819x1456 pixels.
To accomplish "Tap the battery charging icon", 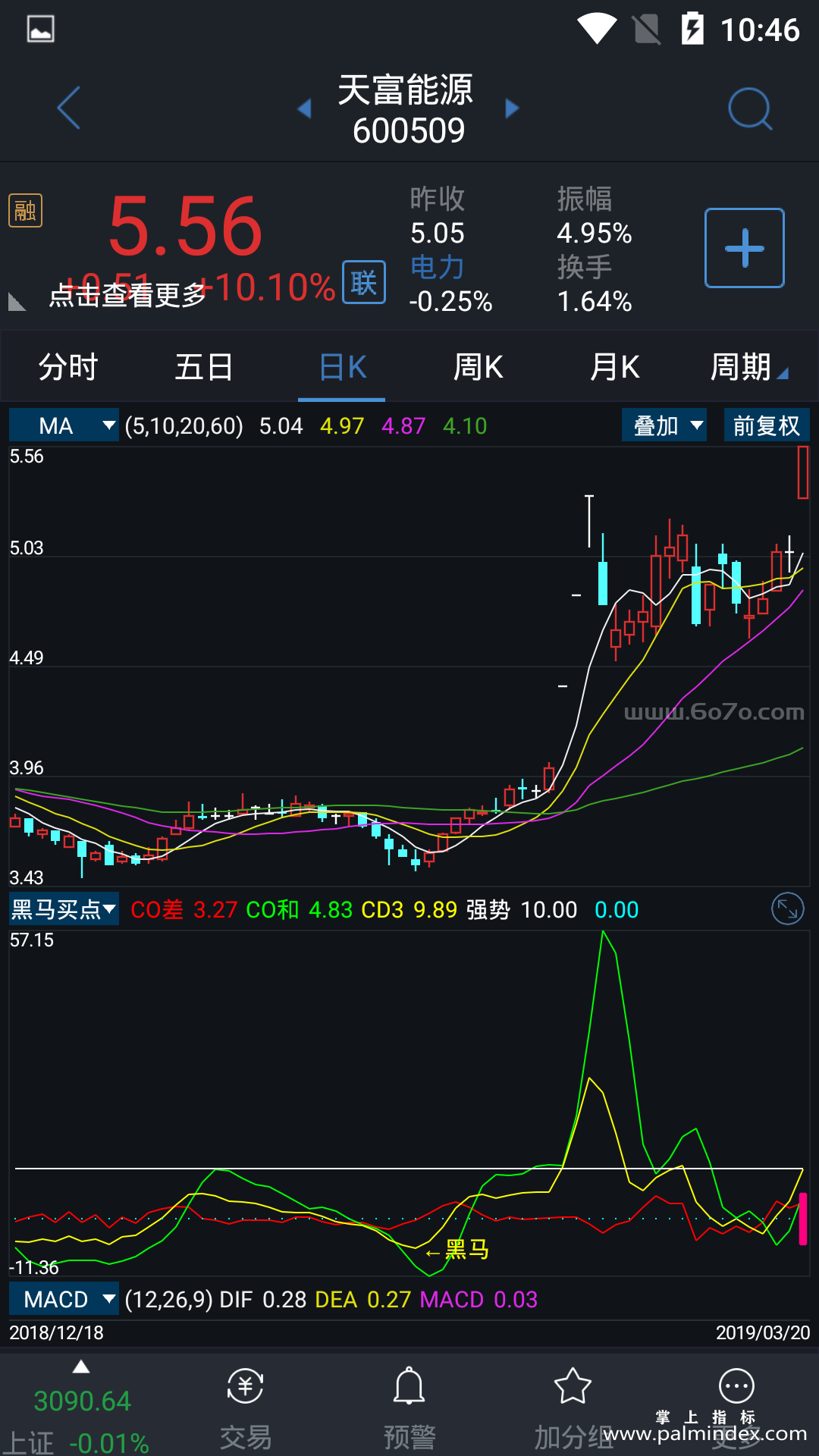I will click(x=692, y=29).
